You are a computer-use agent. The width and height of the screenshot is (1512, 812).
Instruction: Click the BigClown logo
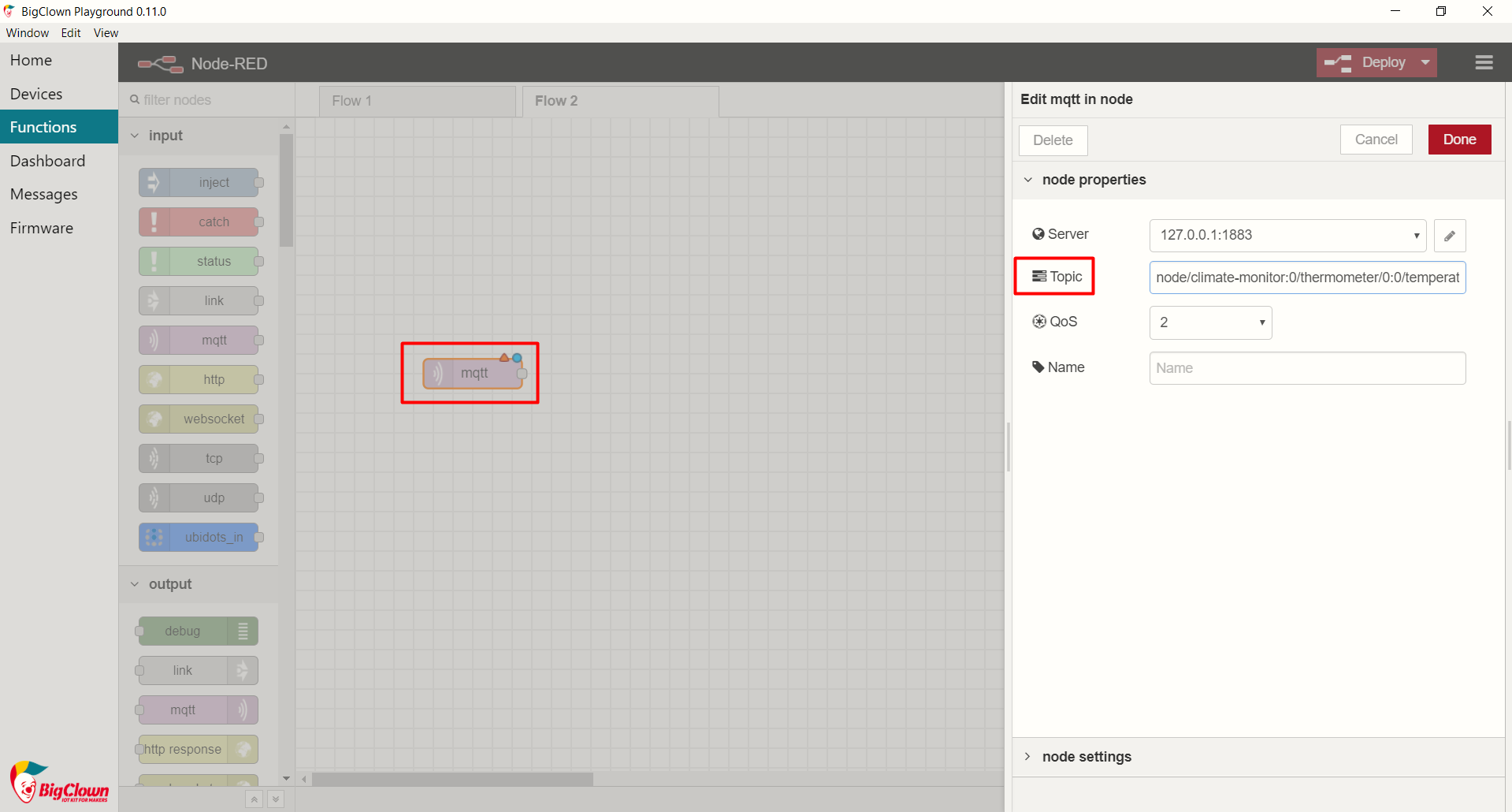pyautogui.click(x=59, y=783)
